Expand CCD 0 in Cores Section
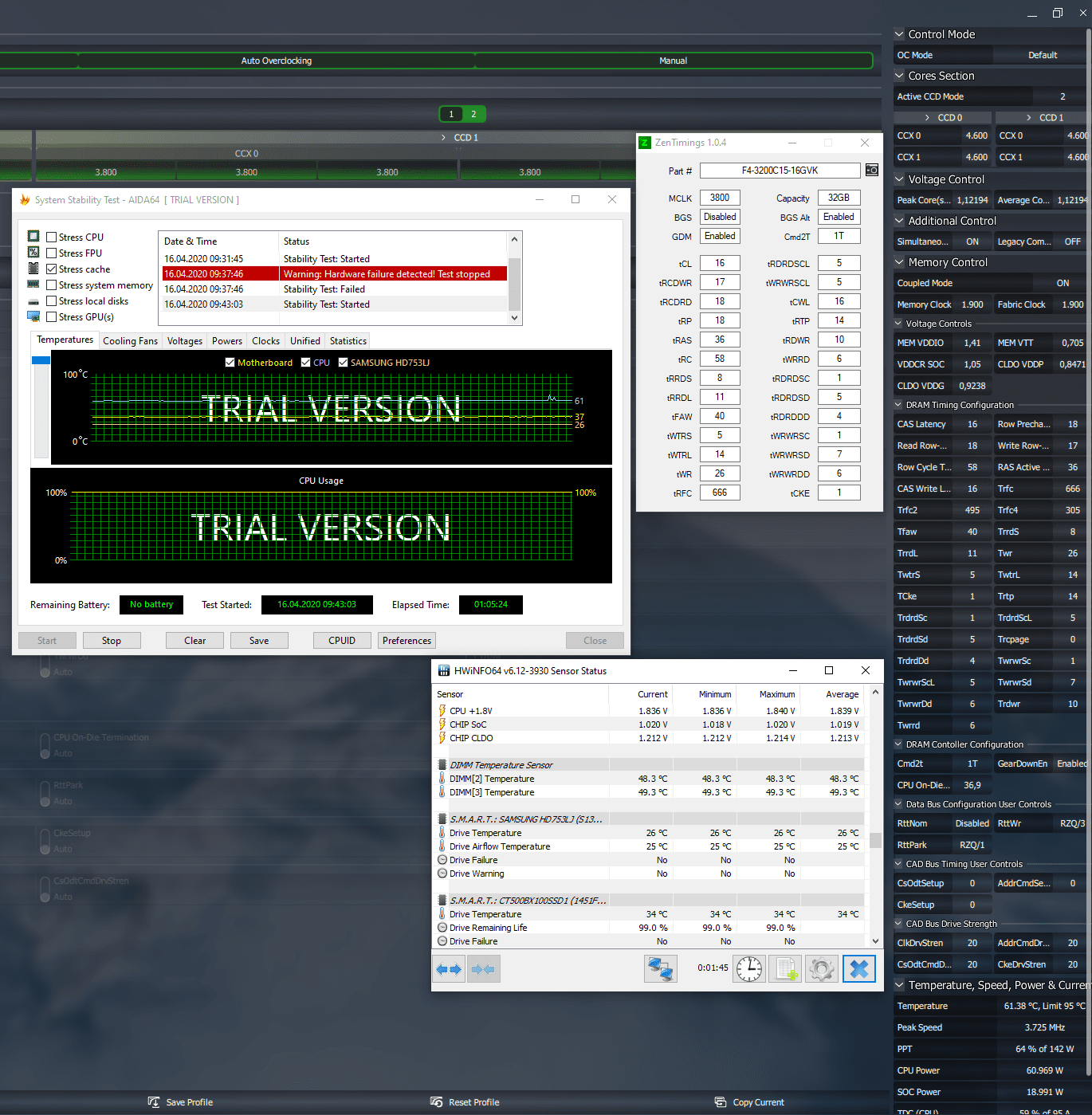Screen dimensions: 1092x1115 [927, 118]
